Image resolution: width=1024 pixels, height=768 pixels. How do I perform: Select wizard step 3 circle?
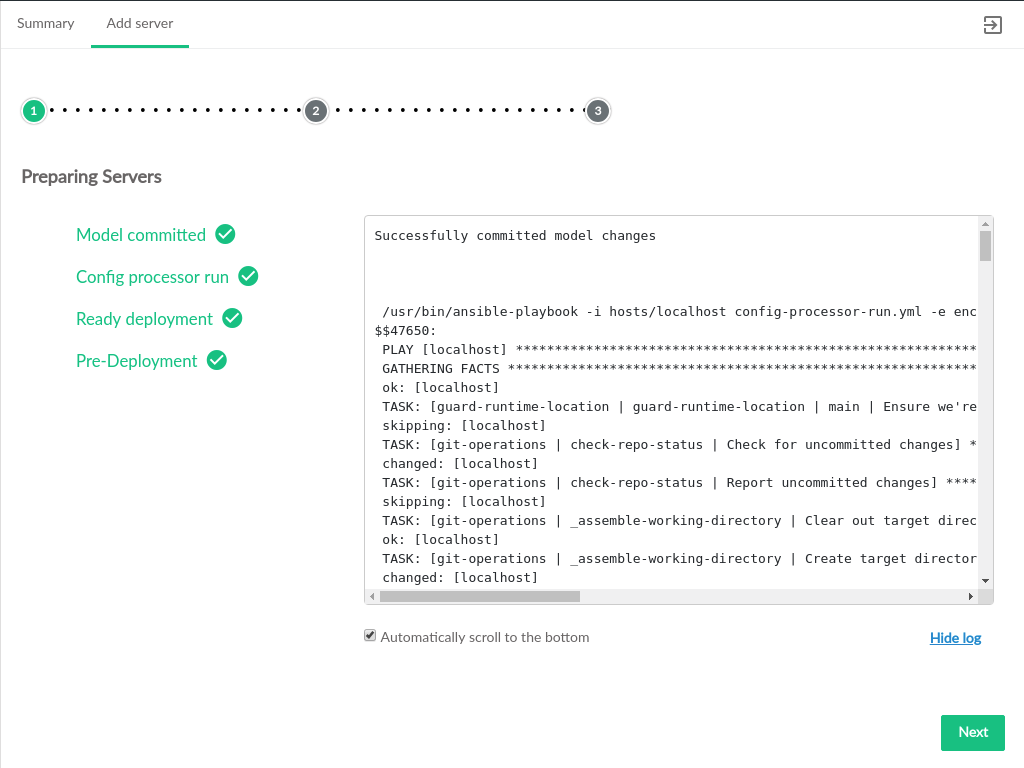click(598, 111)
